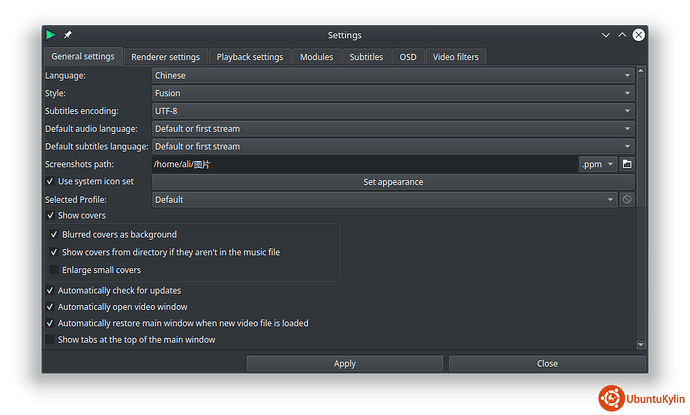Open the OSD tab

408,57
